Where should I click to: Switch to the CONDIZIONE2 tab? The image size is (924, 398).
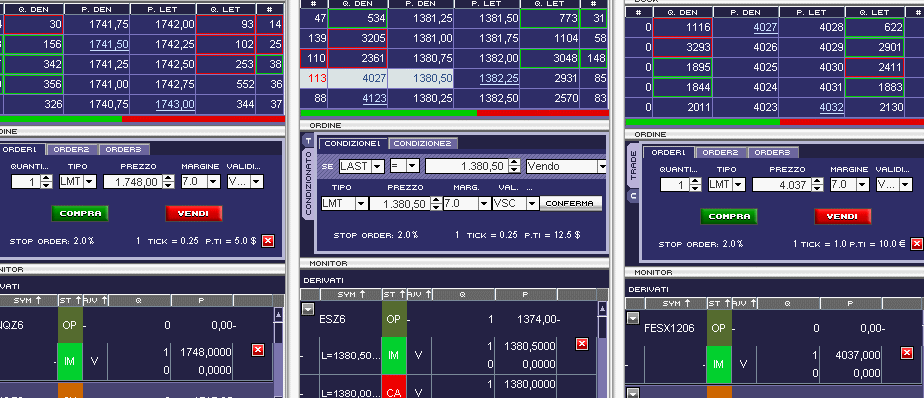423,143
